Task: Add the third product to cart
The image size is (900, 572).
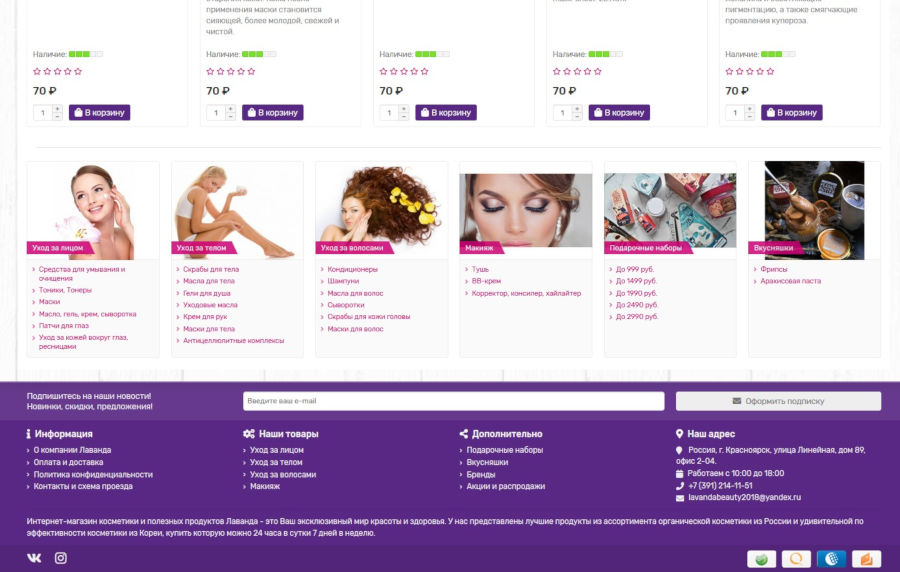Action: point(446,112)
